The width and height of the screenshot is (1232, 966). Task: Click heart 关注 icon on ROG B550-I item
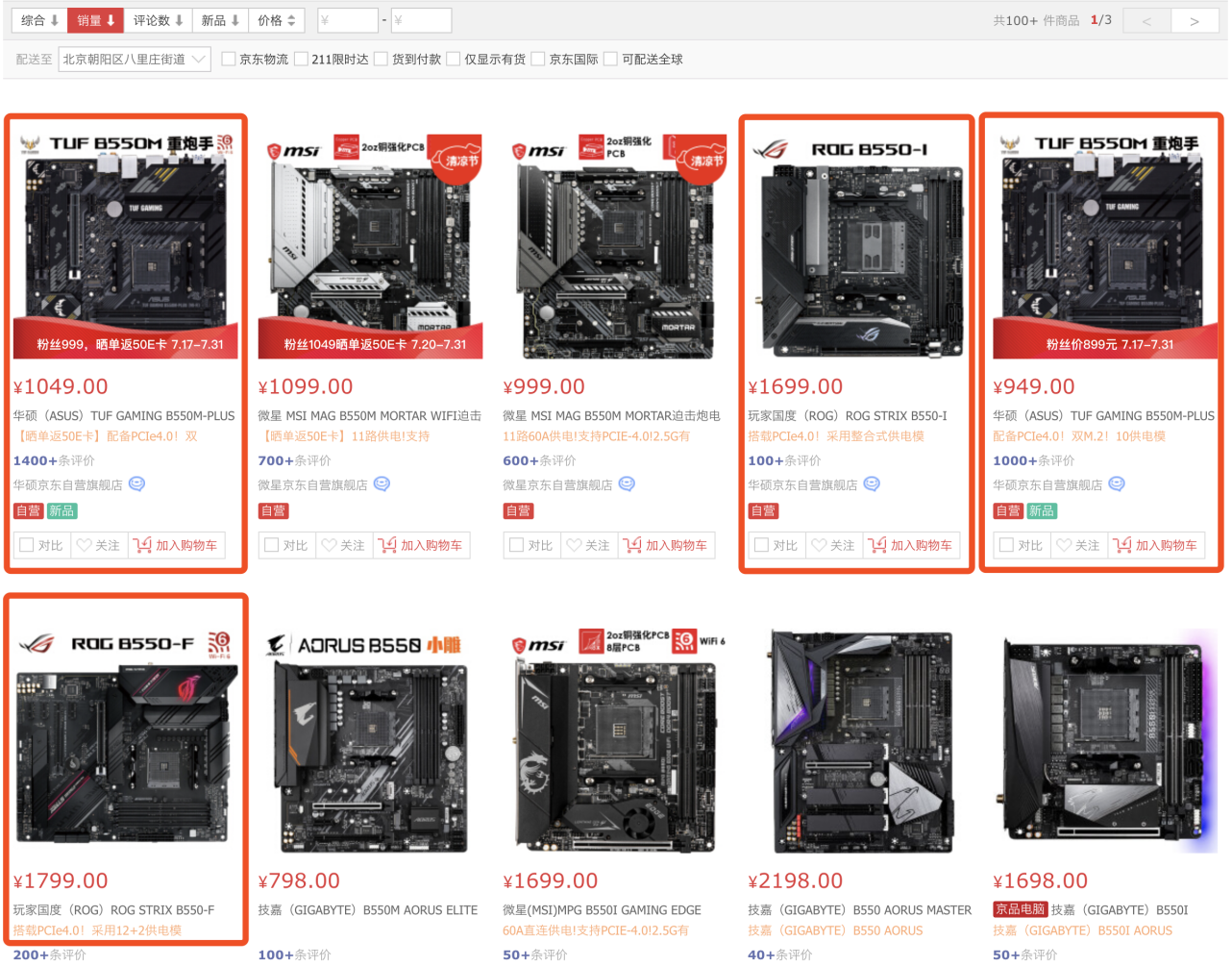pos(819,545)
